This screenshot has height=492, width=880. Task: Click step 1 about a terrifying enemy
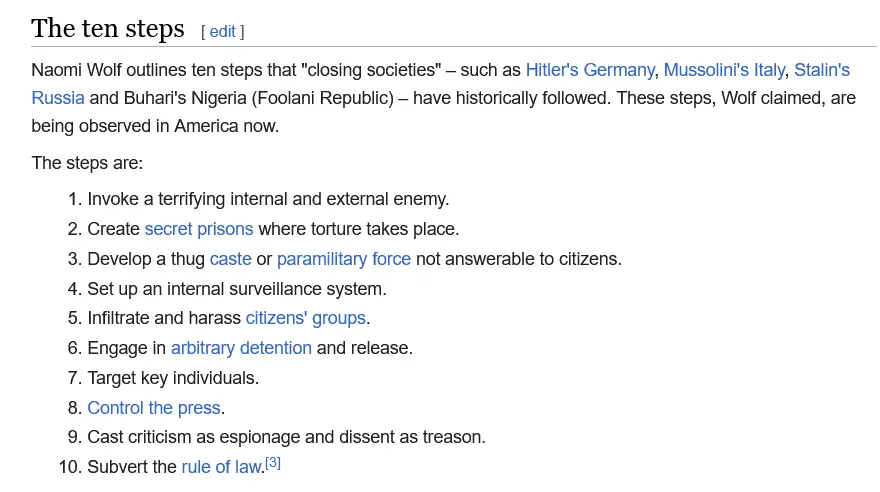pos(268,199)
